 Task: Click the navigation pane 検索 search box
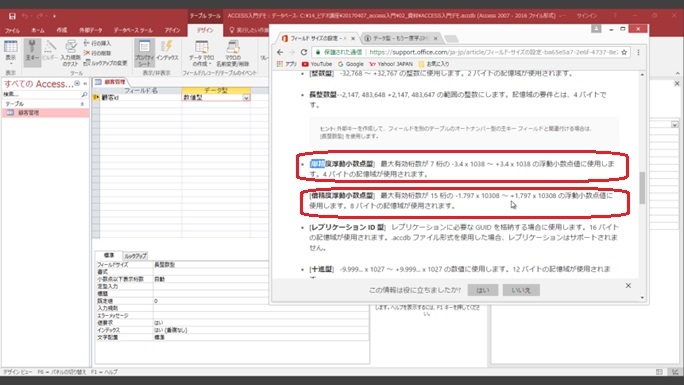[41, 94]
